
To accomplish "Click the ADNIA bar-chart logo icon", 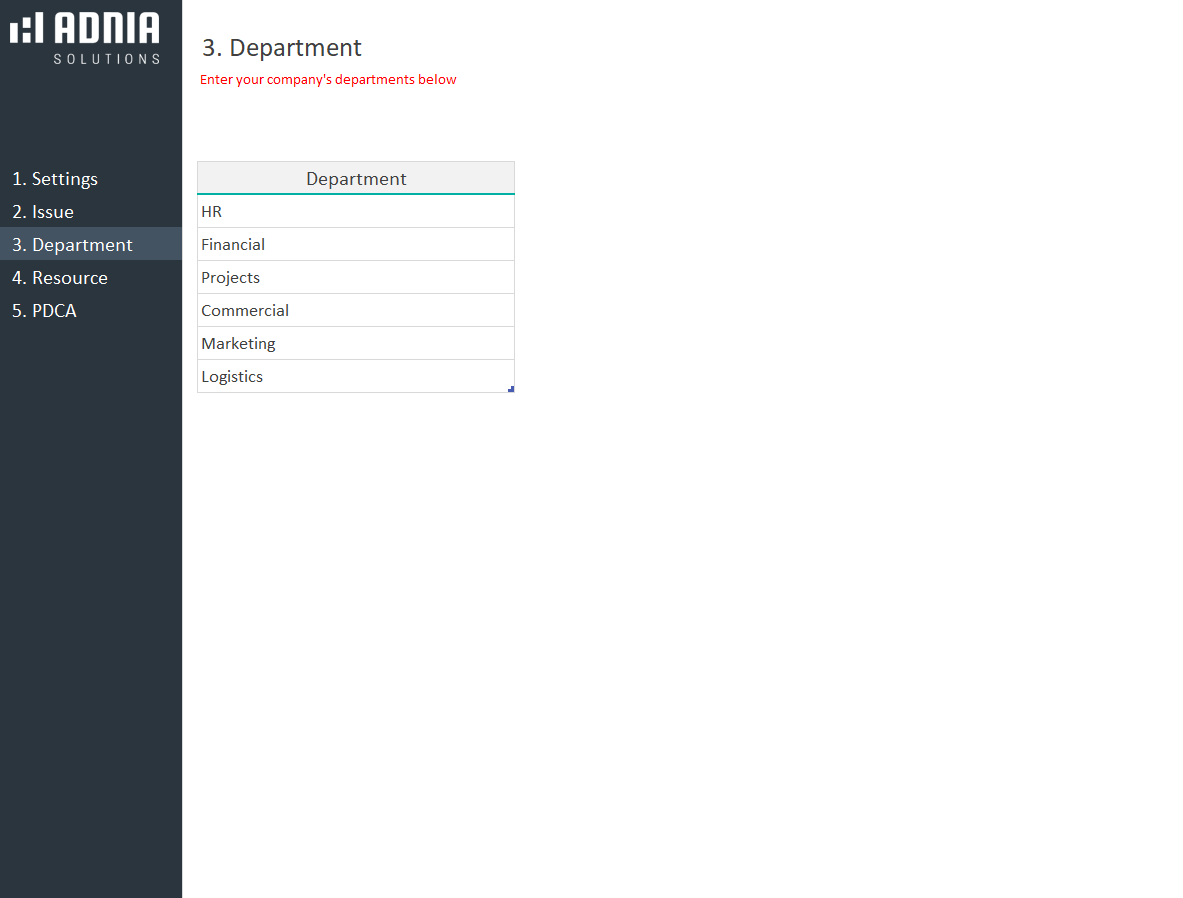I will click(27, 28).
